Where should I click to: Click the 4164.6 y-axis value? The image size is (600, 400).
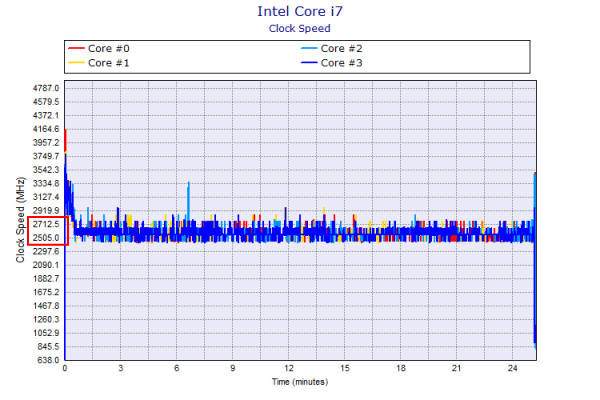coord(46,129)
